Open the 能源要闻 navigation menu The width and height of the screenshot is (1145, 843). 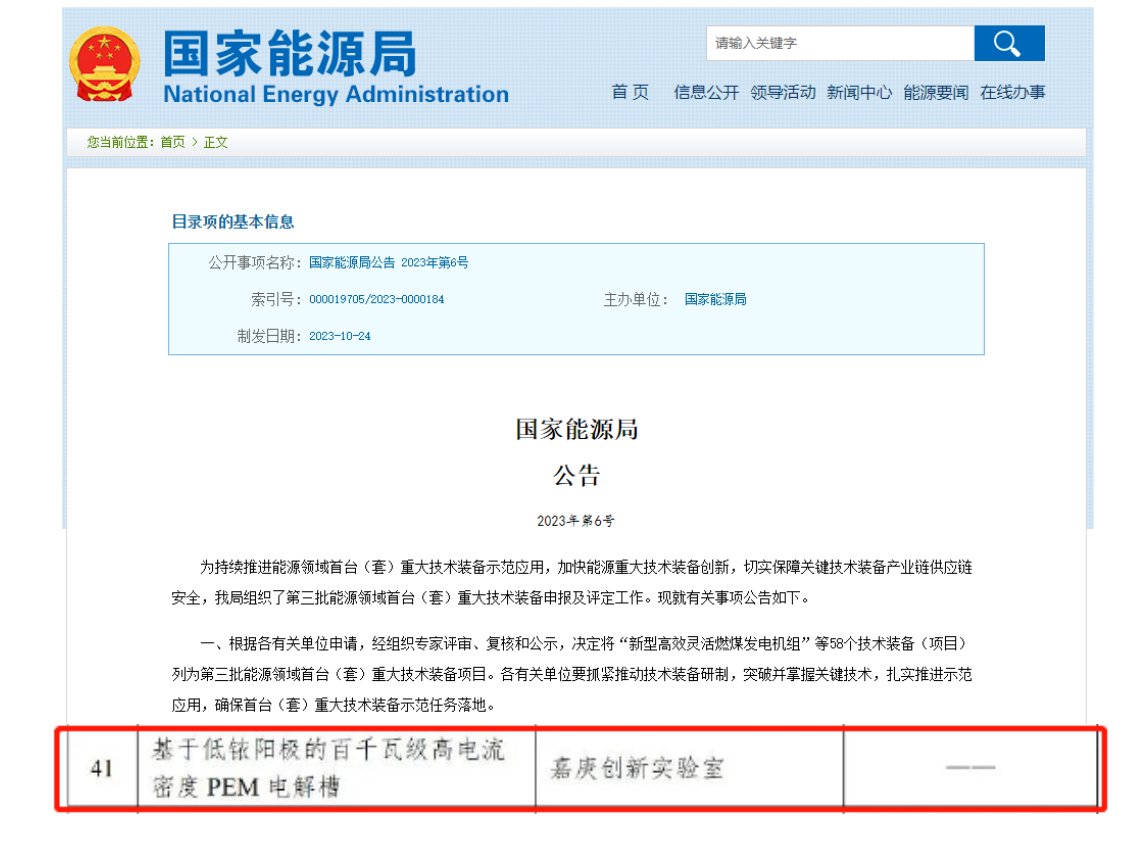coord(935,92)
